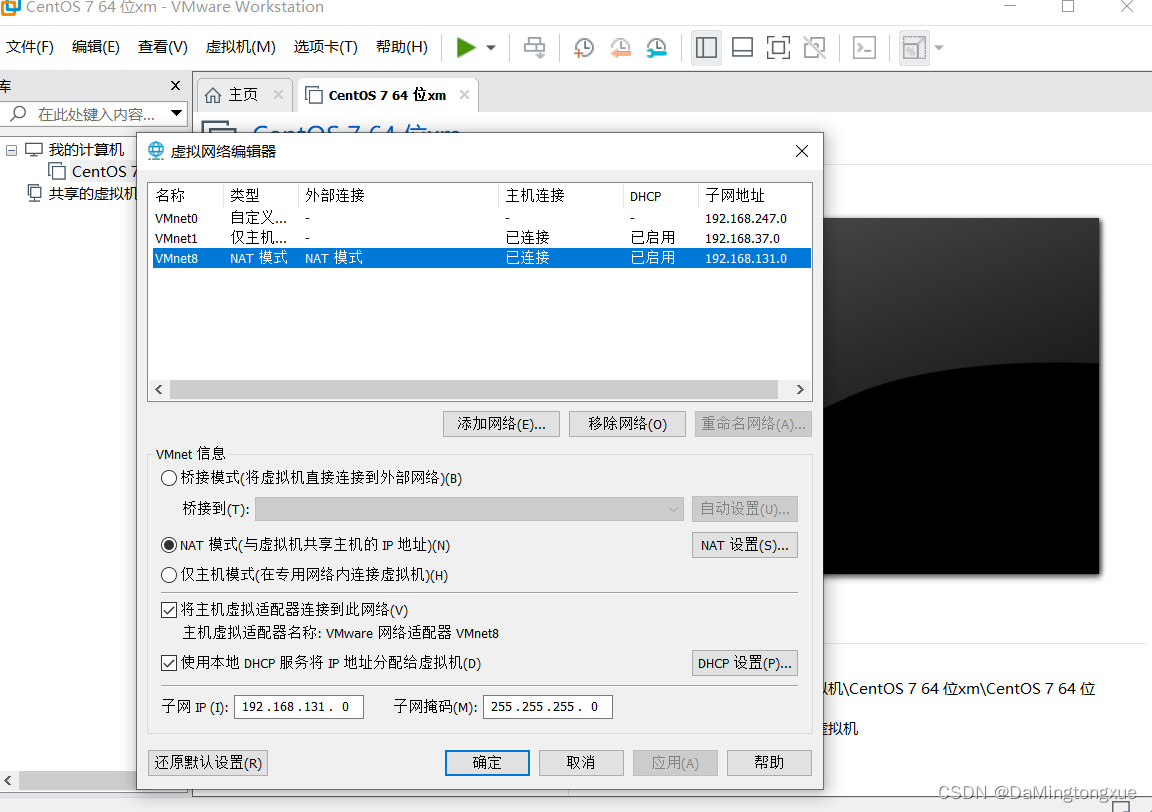1152x812 pixels.
Task: Select 桥接模式 radio button
Action: click(x=168, y=478)
